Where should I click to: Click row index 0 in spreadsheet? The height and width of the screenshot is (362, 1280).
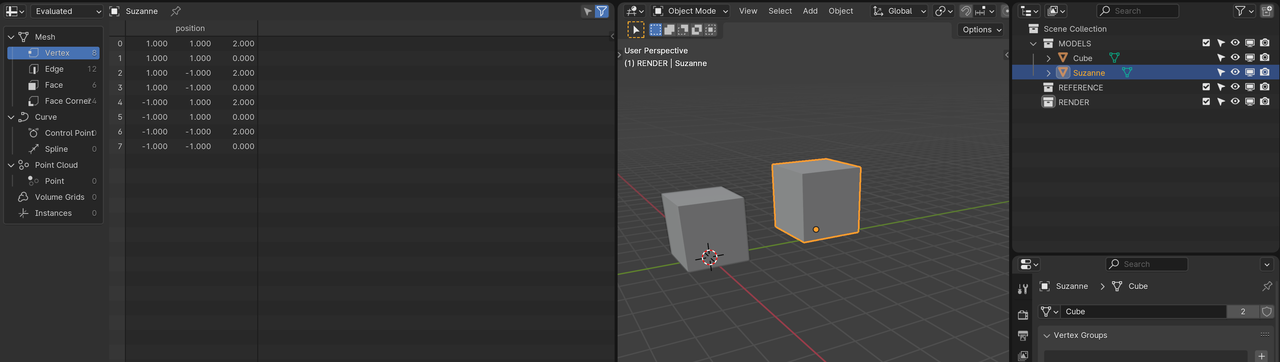click(x=119, y=44)
